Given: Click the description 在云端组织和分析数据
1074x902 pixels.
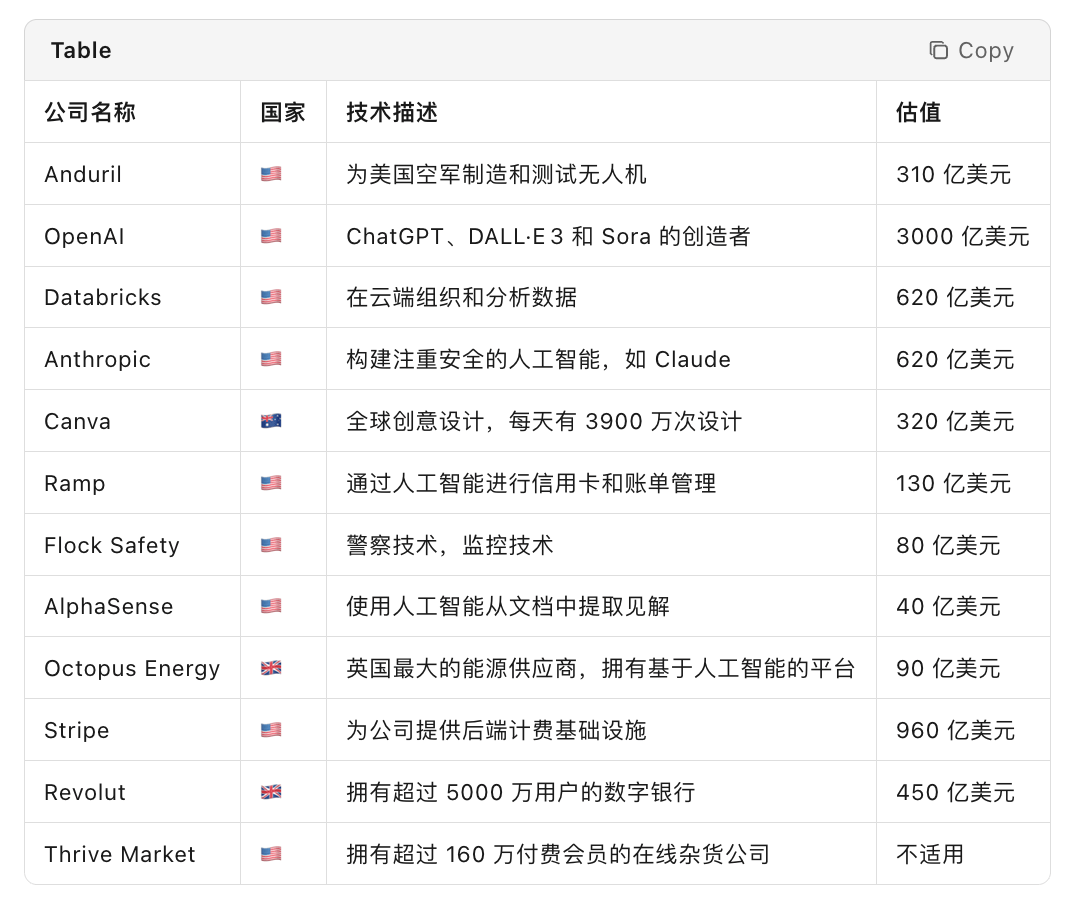Looking at the screenshot, I should tap(461, 297).
